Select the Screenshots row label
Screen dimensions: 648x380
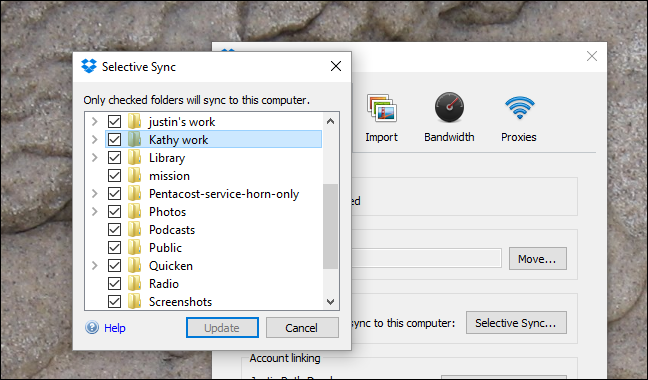[180, 302]
